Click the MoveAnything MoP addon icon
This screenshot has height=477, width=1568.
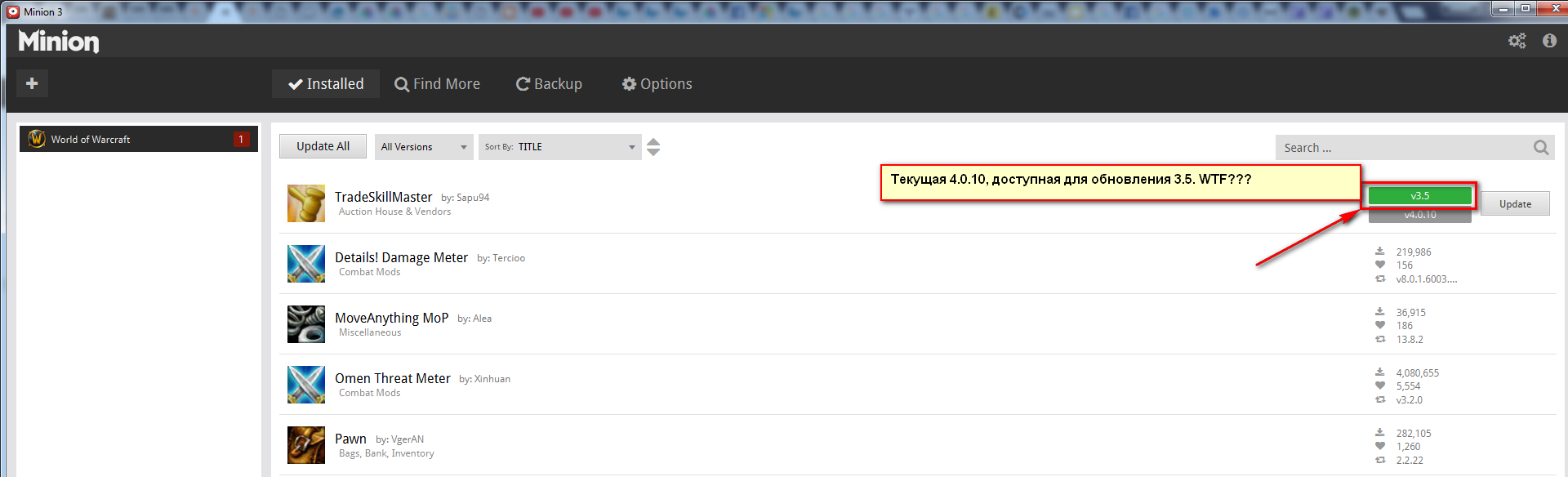[x=306, y=324]
